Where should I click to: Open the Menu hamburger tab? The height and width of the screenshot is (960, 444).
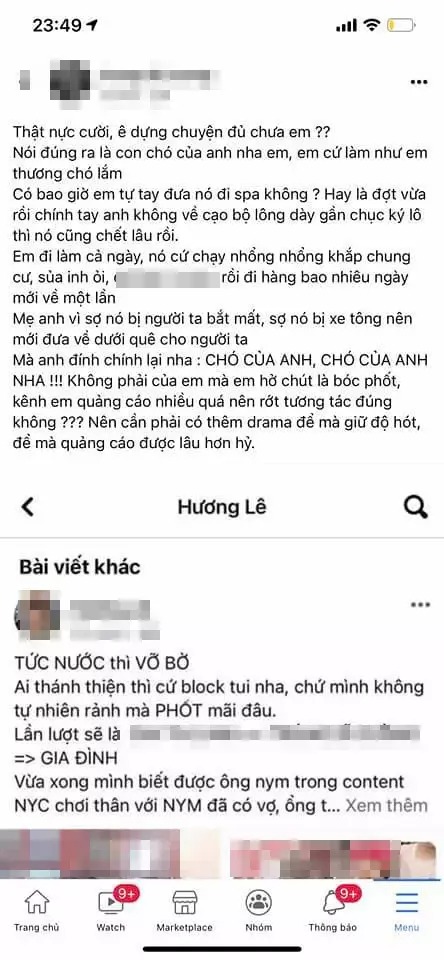[407, 911]
